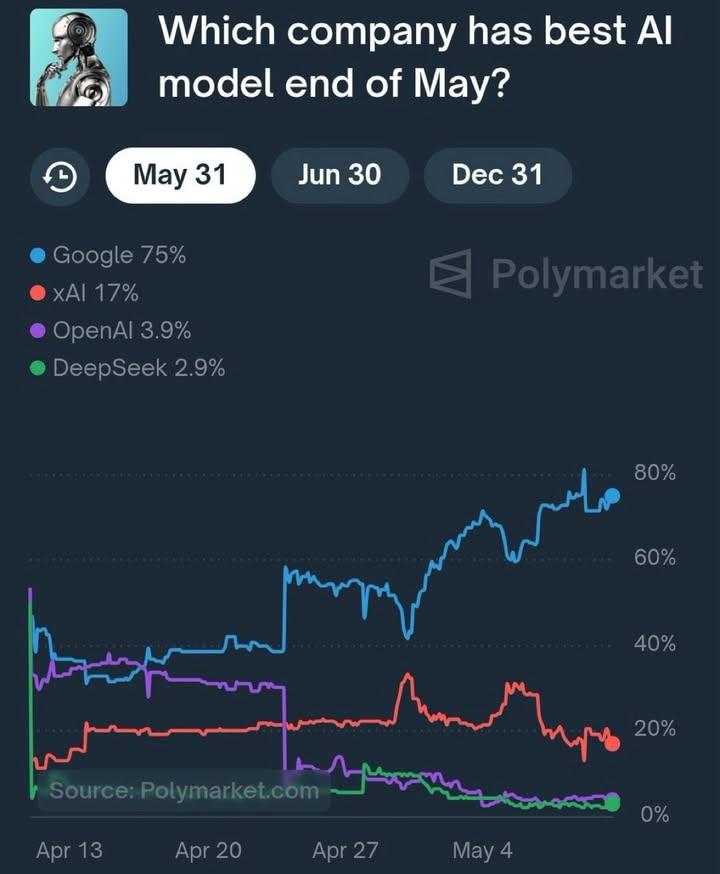Viewport: 720px width, 874px height.
Task: Click the xAI red legend dot
Action: point(38,294)
